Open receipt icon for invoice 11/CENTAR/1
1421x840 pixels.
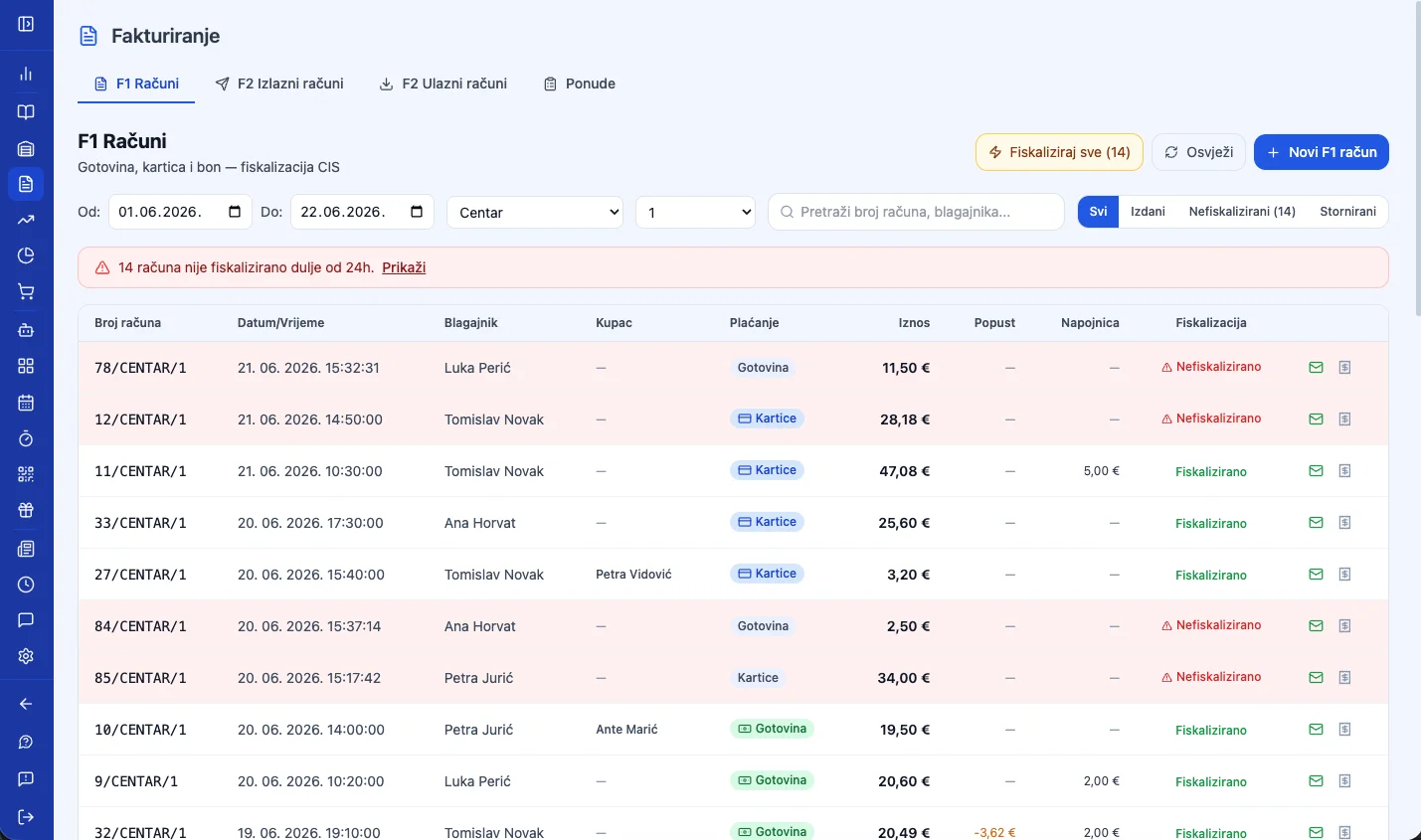[1344, 471]
